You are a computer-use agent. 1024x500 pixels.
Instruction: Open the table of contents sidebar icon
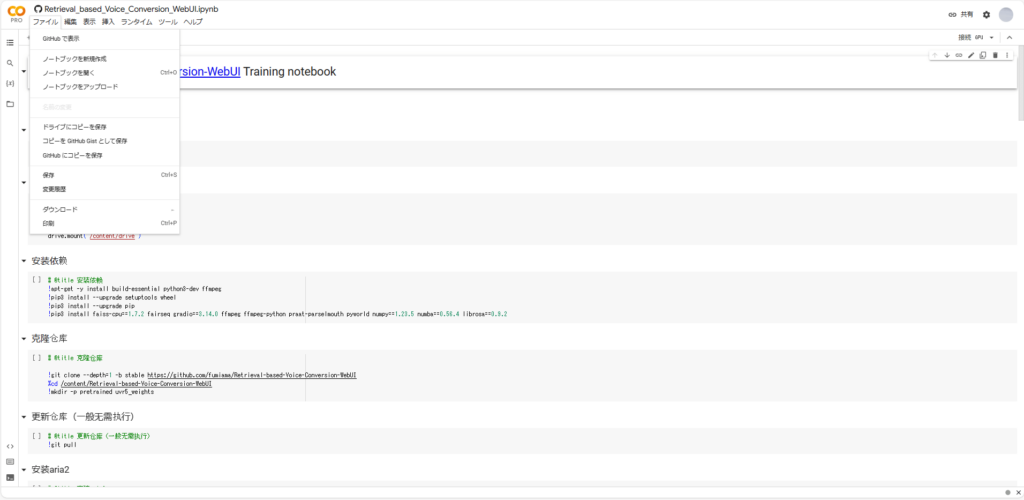click(x=10, y=42)
